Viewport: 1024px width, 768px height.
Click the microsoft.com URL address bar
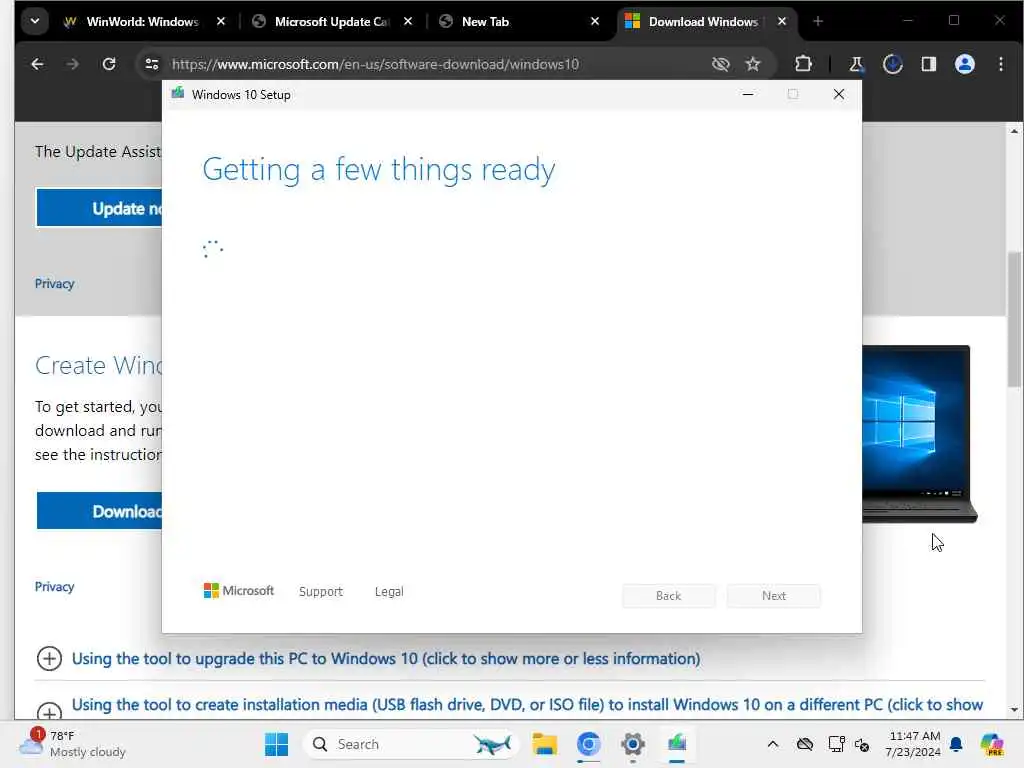[375, 64]
